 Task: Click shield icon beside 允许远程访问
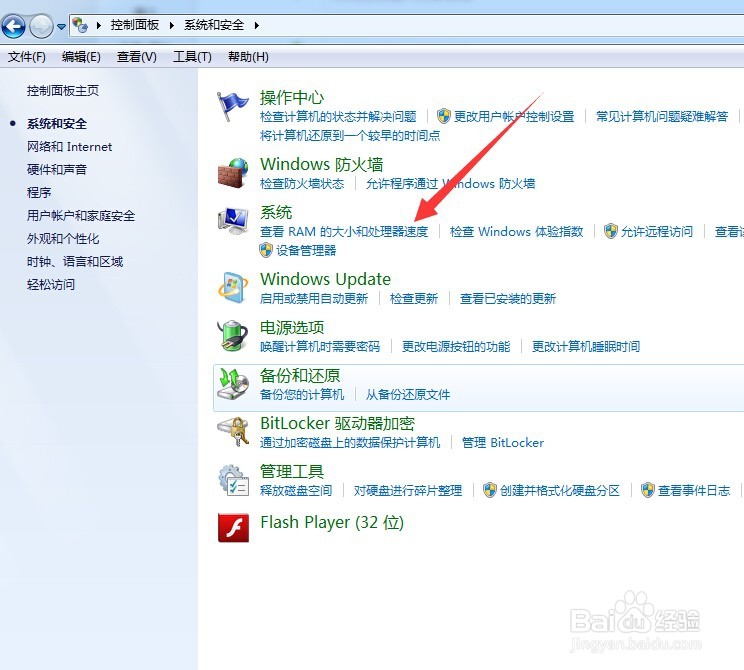(611, 231)
